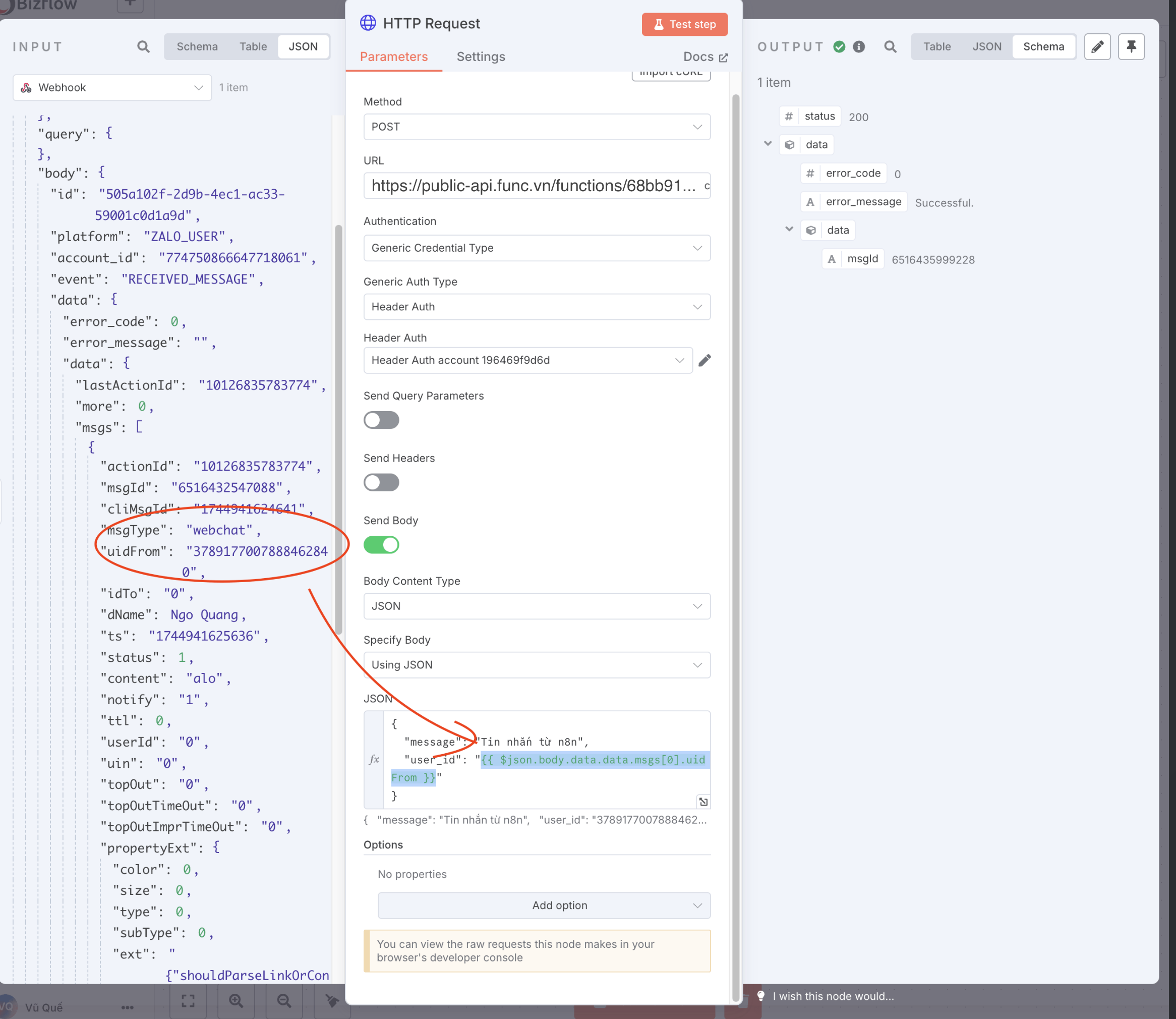Edit the Header Auth credential pencil
This screenshot has height=1019, width=1176.
704,361
